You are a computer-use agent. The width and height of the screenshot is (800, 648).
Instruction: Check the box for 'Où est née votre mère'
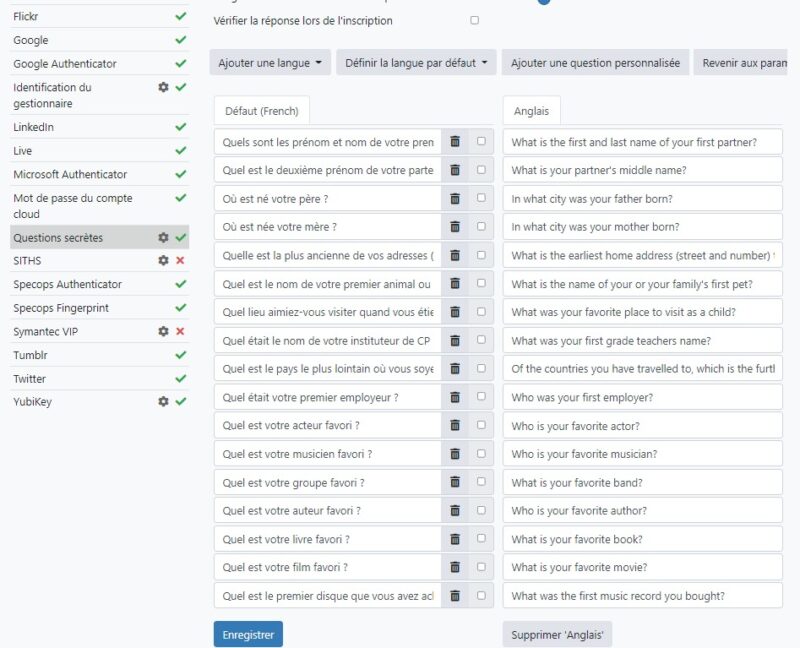481,226
